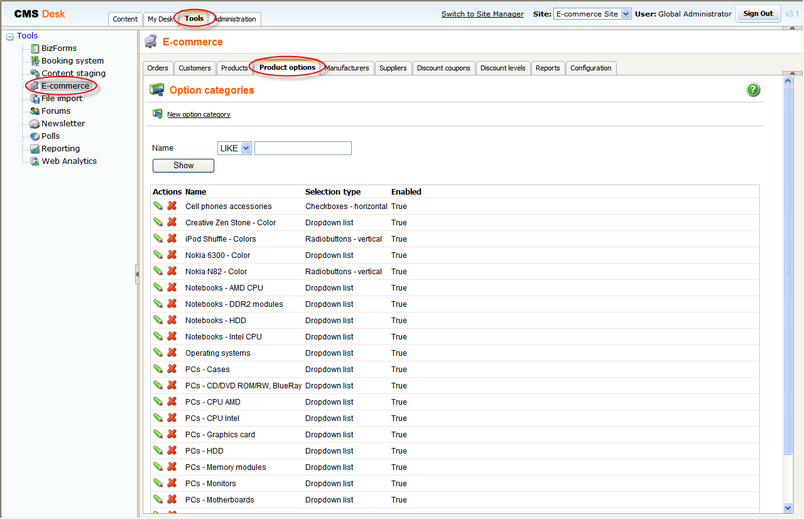Screen dimensions: 804x519
Task: Edit the PCs - Memory modules category
Action: pyautogui.click(x=158, y=467)
